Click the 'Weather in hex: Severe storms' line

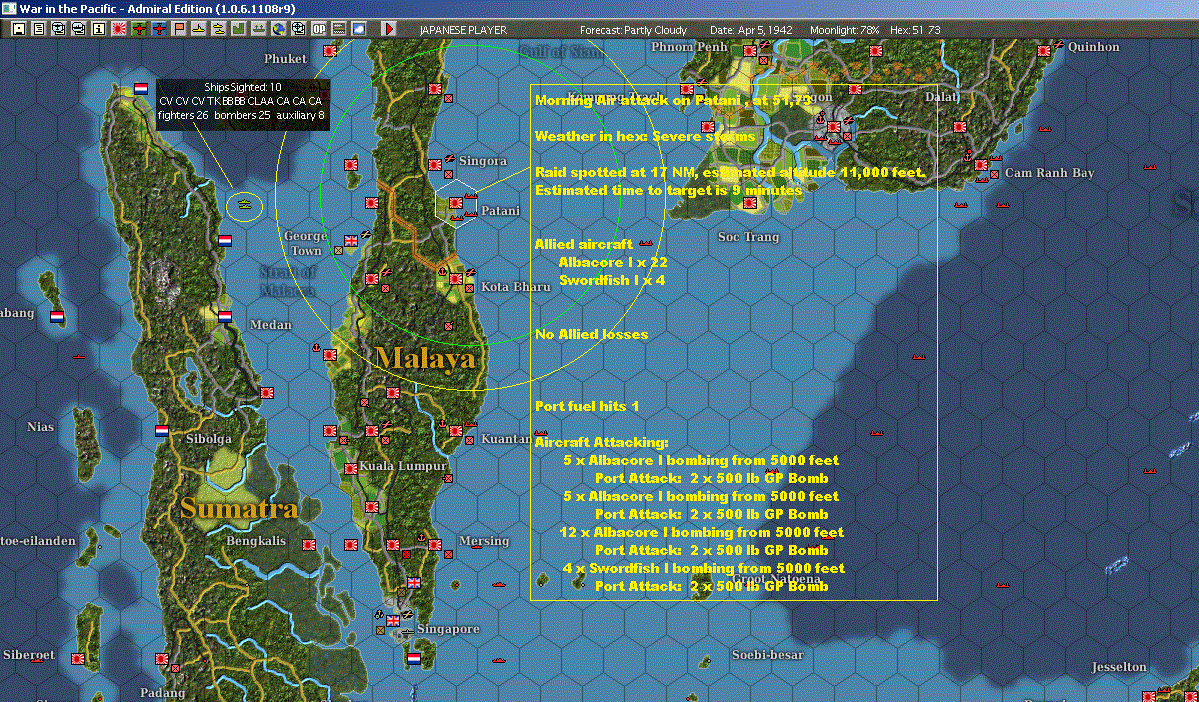645,136
